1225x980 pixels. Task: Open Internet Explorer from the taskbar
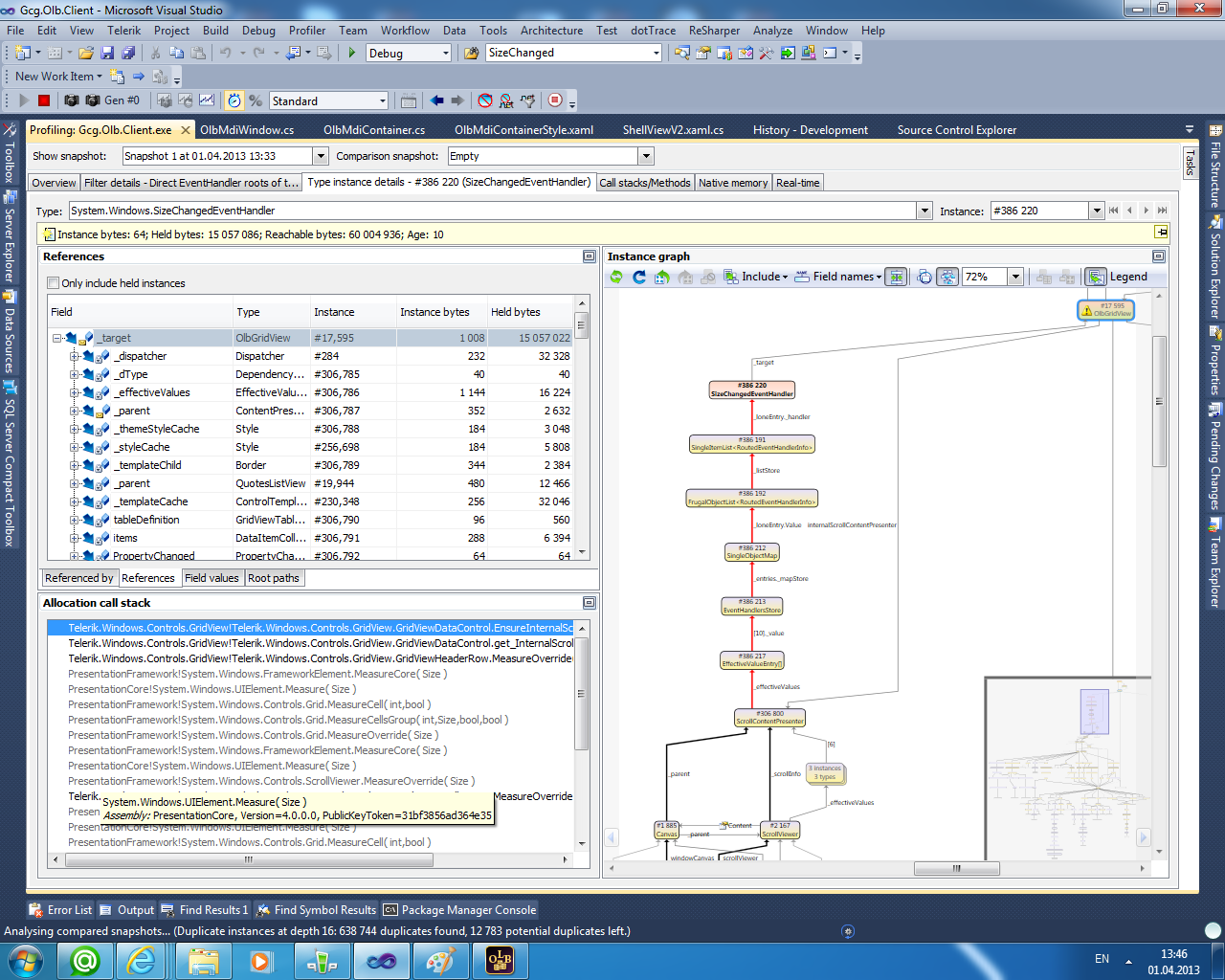click(142, 960)
